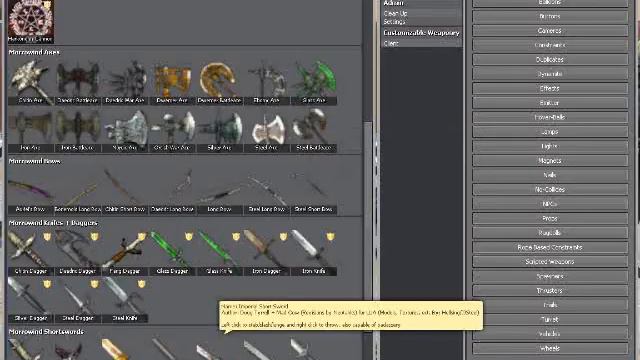Click the Buttons cleanup category
This screenshot has height=360, width=640.
(550, 17)
